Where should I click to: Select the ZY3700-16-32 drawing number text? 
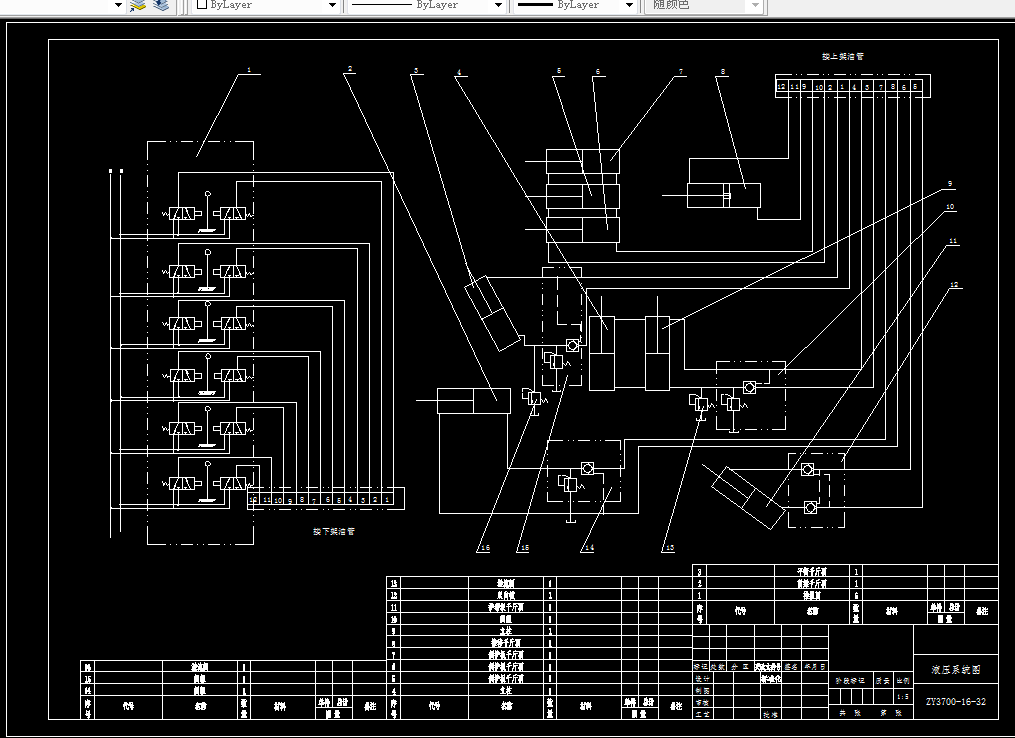pyautogui.click(x=956, y=702)
